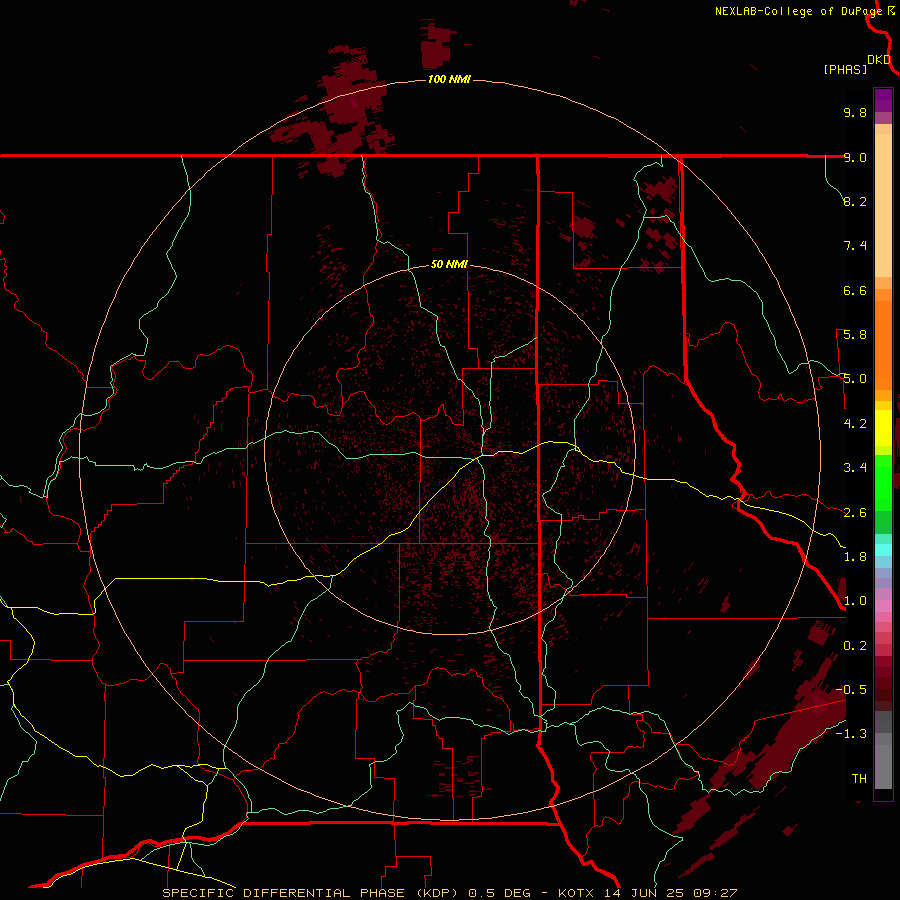Select the bright yellow swatch in the legend

pyautogui.click(x=883, y=428)
